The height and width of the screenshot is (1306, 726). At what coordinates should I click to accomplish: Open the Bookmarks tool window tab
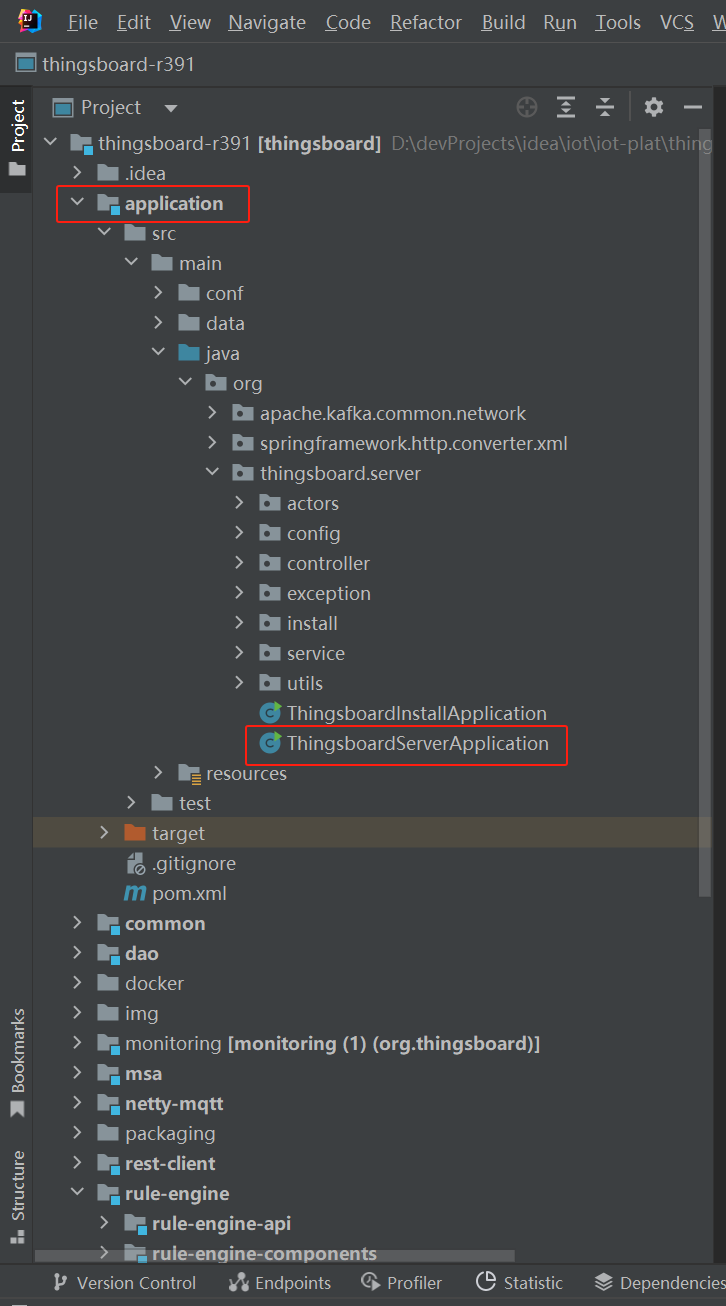click(17, 1063)
